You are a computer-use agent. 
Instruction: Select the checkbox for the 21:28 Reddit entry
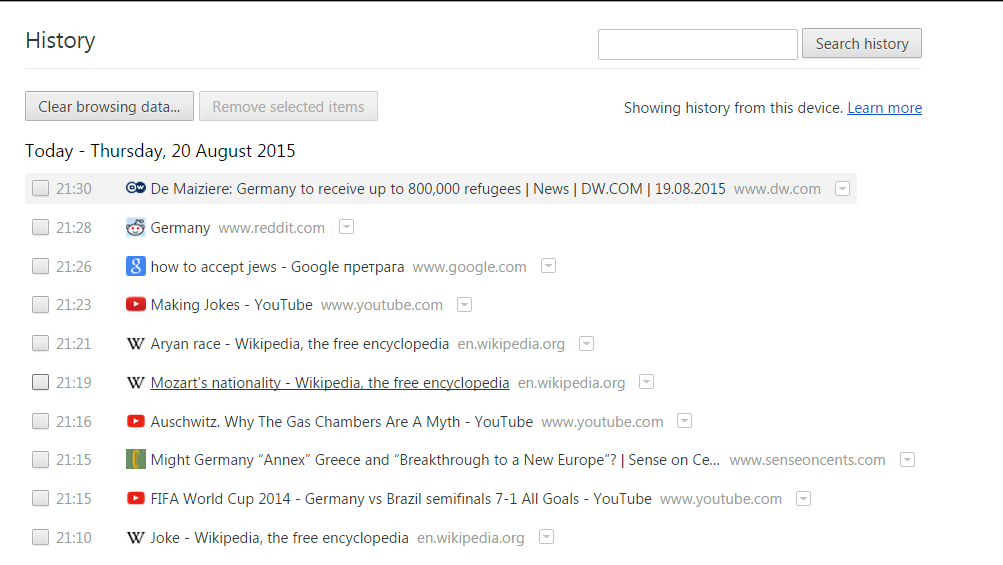(x=40, y=227)
